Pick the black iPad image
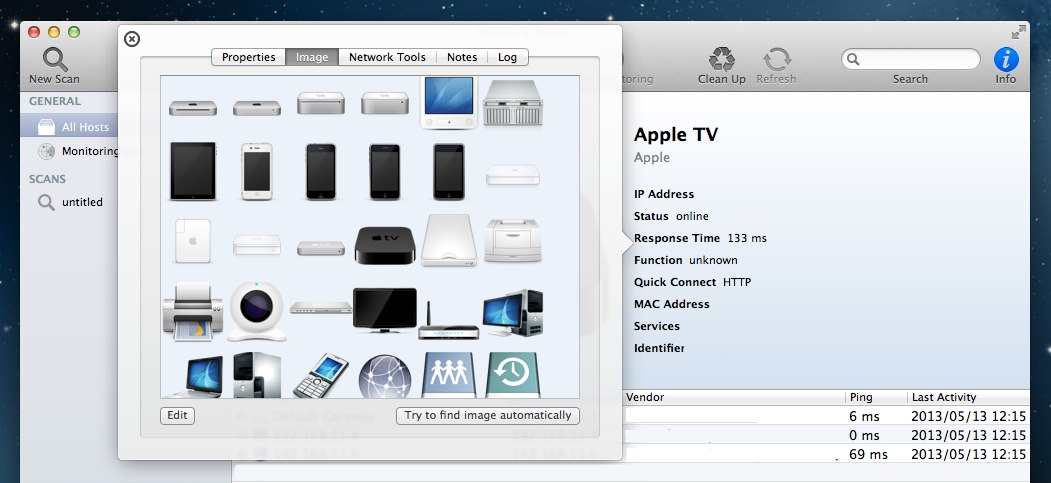Image resolution: width=1051 pixels, height=483 pixels. [193, 171]
